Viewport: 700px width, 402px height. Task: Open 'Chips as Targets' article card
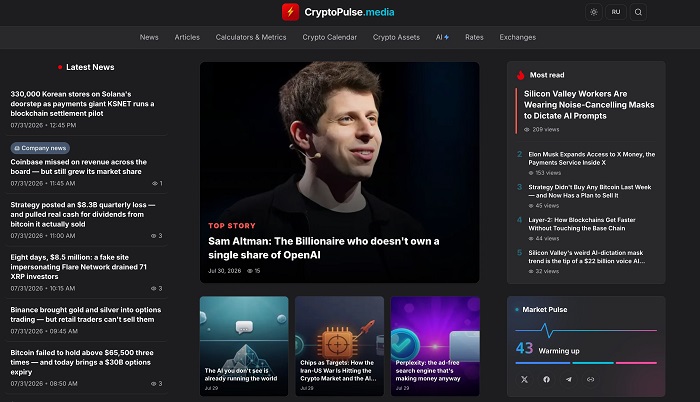pos(339,346)
